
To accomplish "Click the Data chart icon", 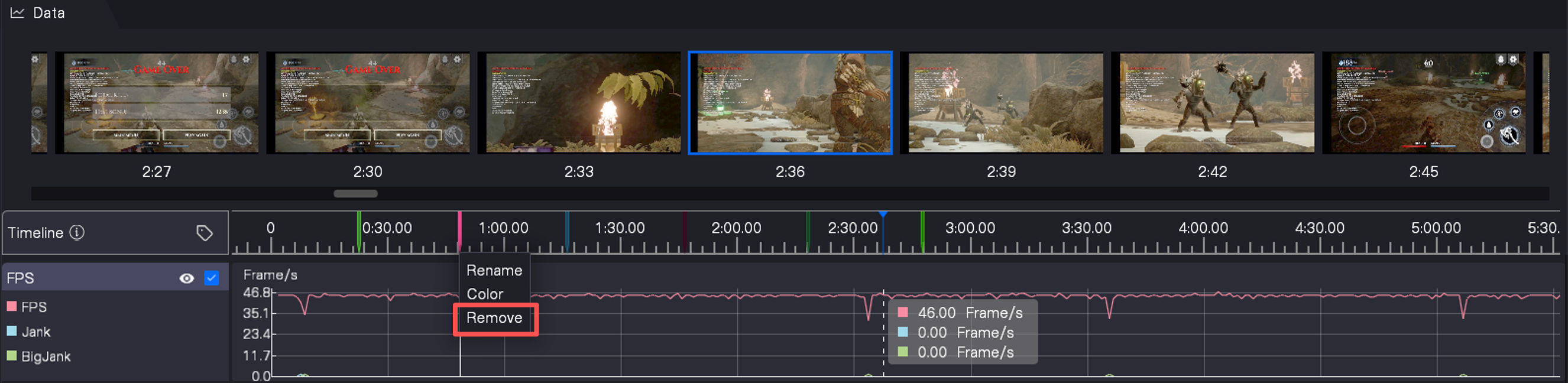I will click(x=17, y=13).
